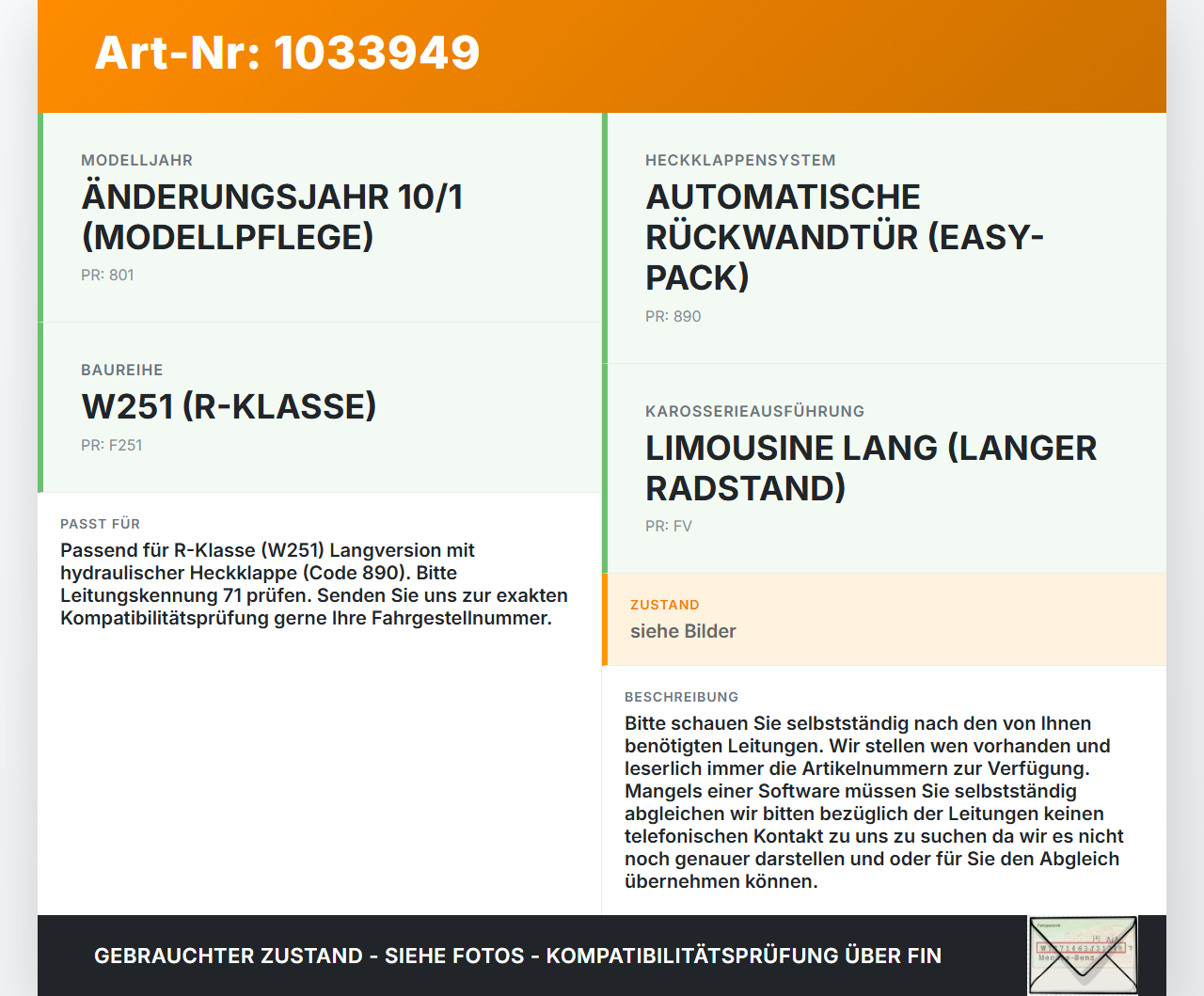Open the envelope thumbnail in the footer

[x=1083, y=956]
